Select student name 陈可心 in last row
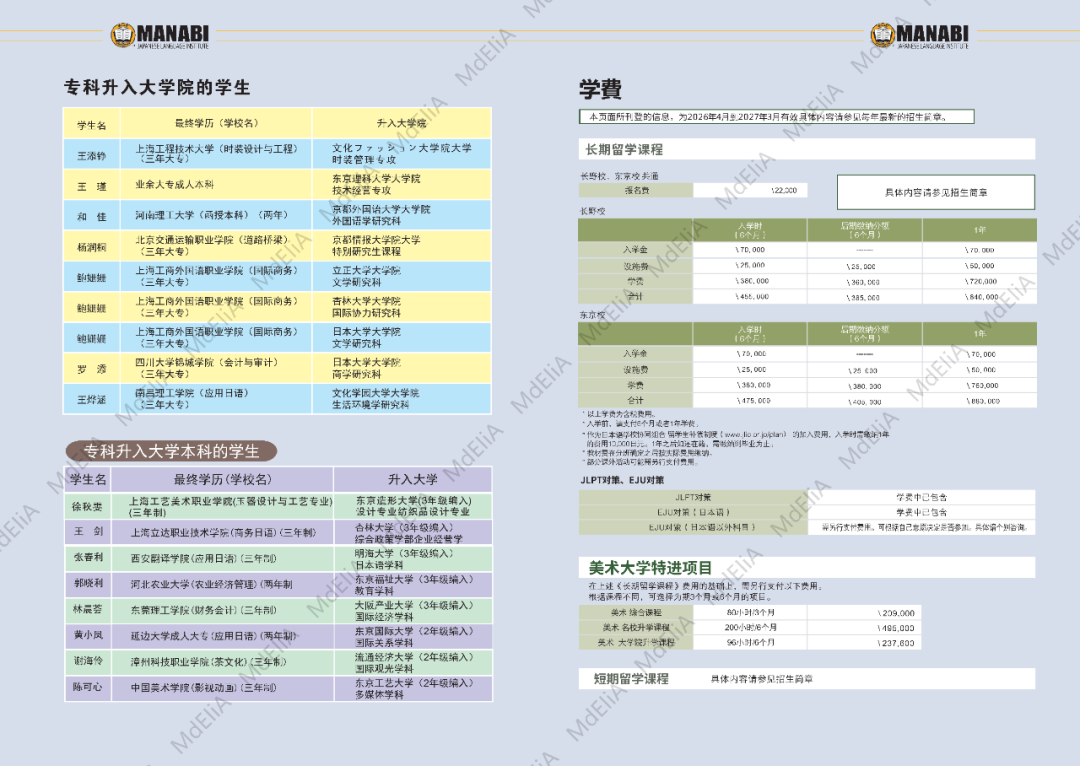 coord(88,688)
